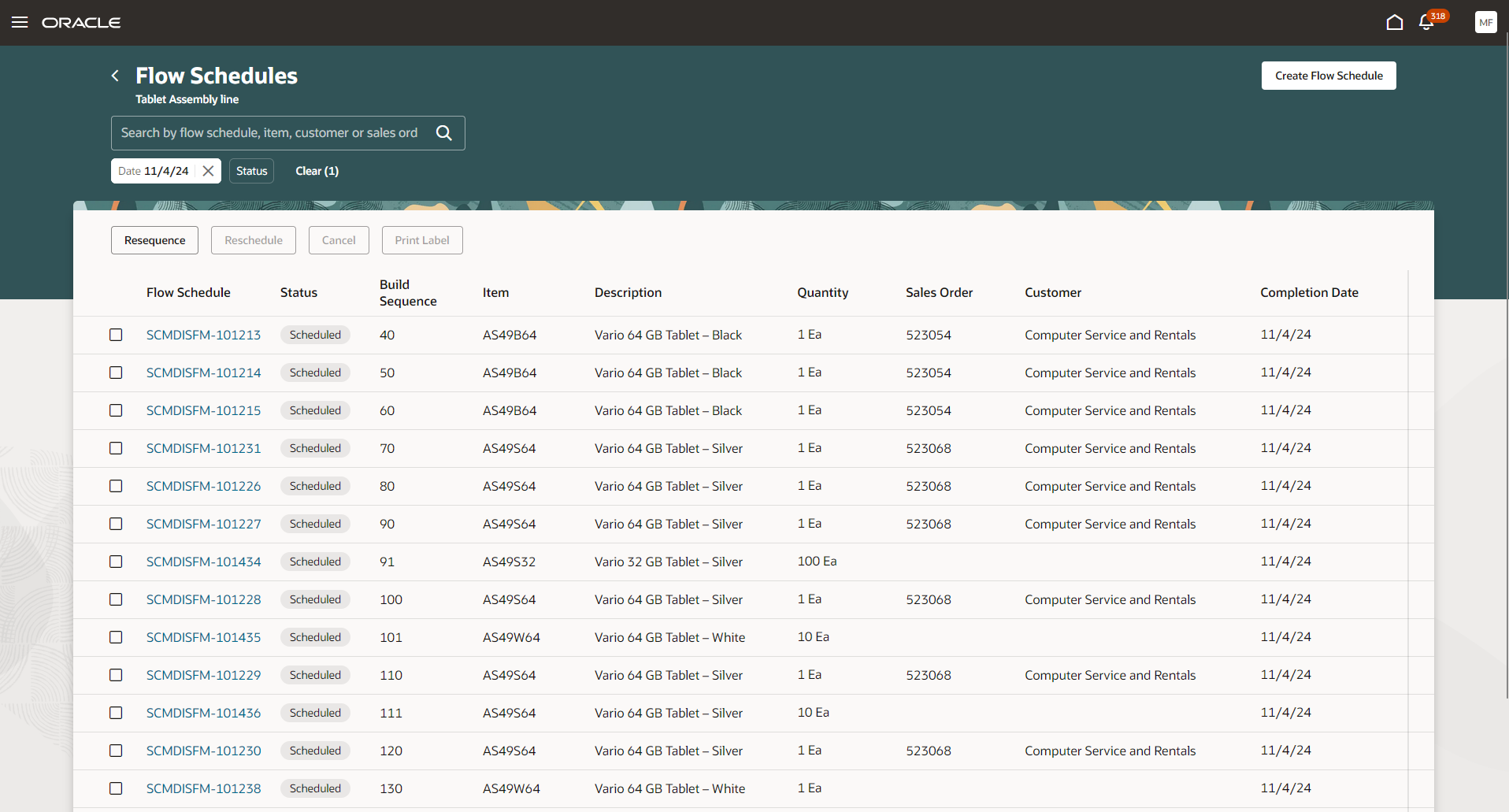The height and width of the screenshot is (812, 1509).
Task: Open the Status filter dropdown
Action: pyautogui.click(x=250, y=170)
